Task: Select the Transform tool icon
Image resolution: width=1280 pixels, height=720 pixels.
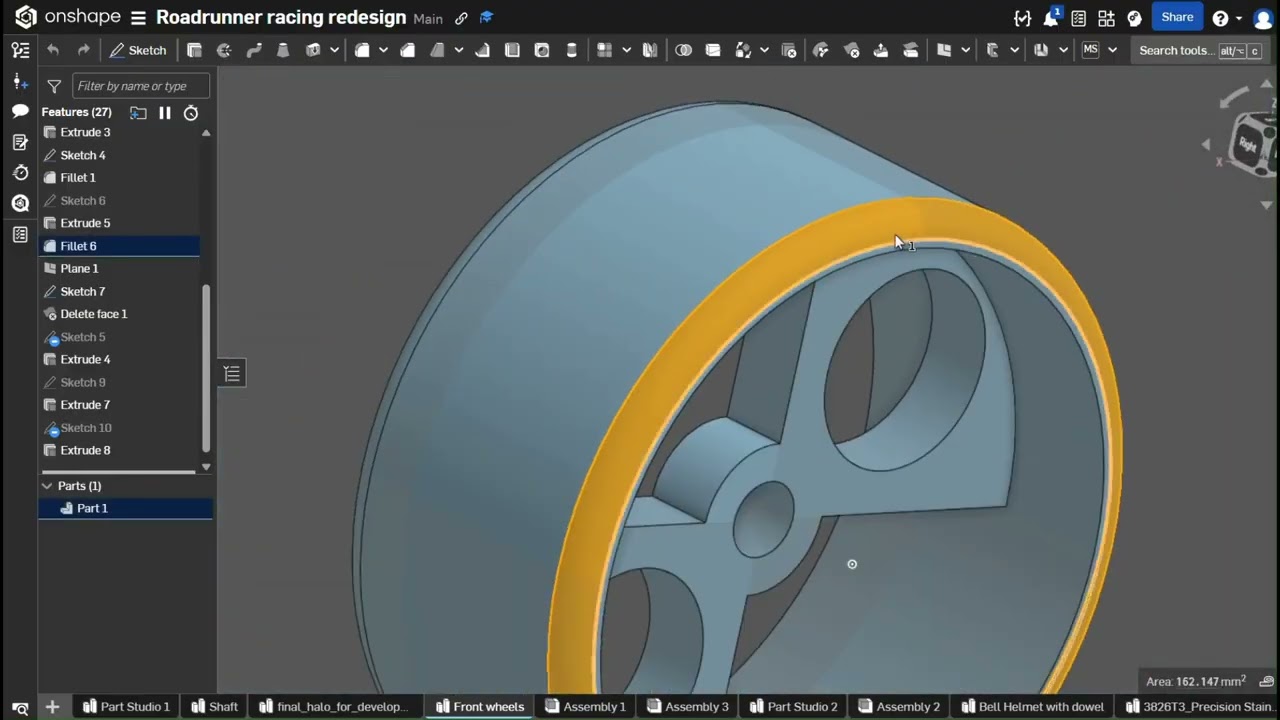Action: 742,50
